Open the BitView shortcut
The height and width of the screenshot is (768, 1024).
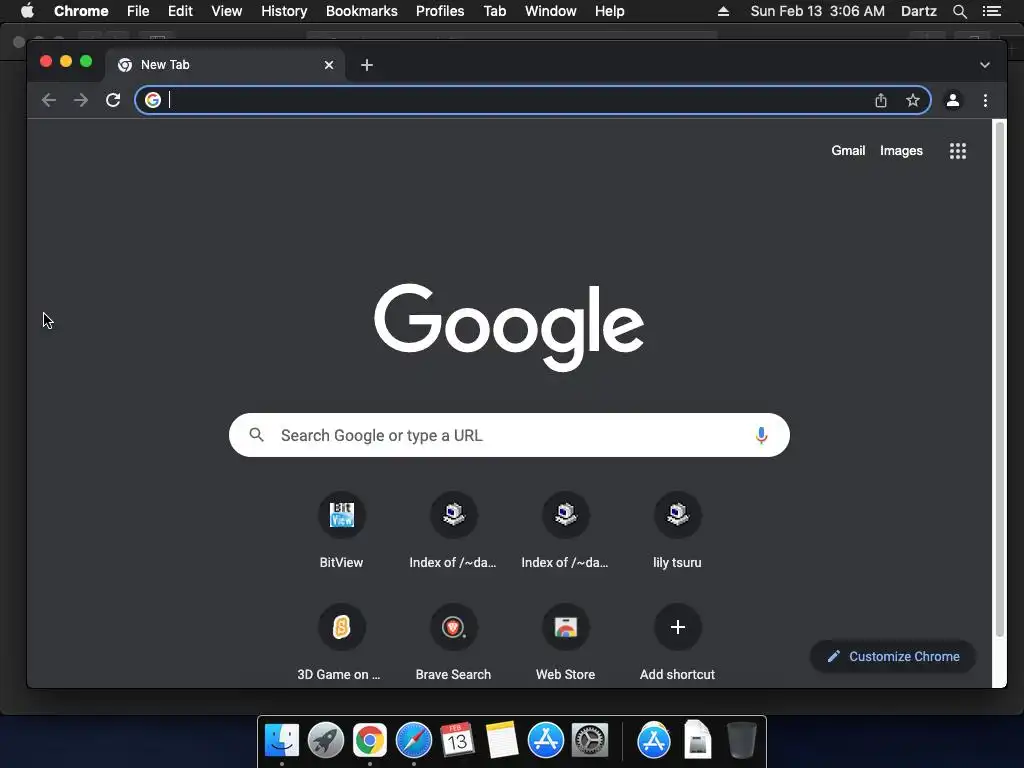(x=342, y=515)
